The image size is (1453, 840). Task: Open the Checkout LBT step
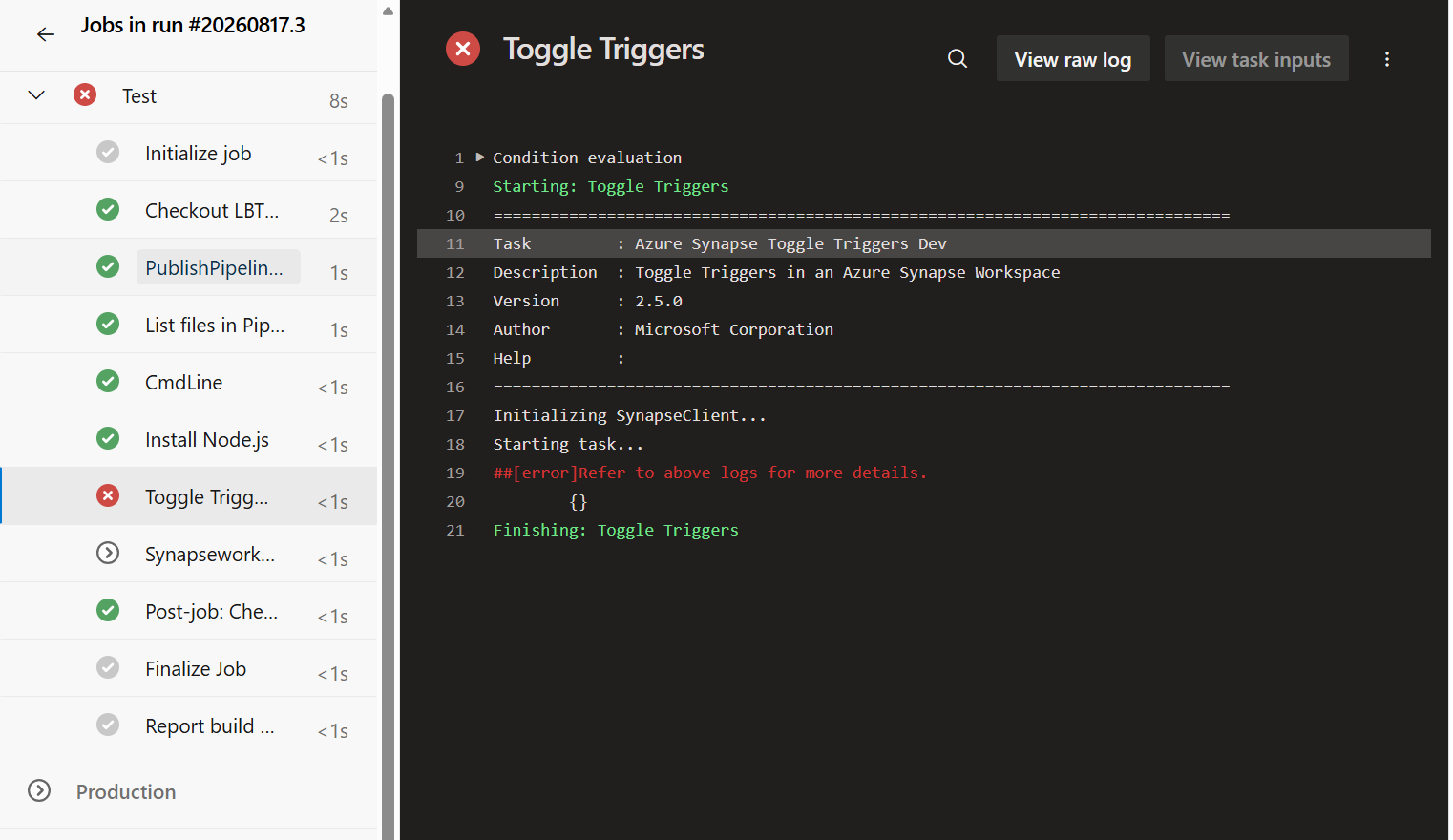tap(189, 210)
